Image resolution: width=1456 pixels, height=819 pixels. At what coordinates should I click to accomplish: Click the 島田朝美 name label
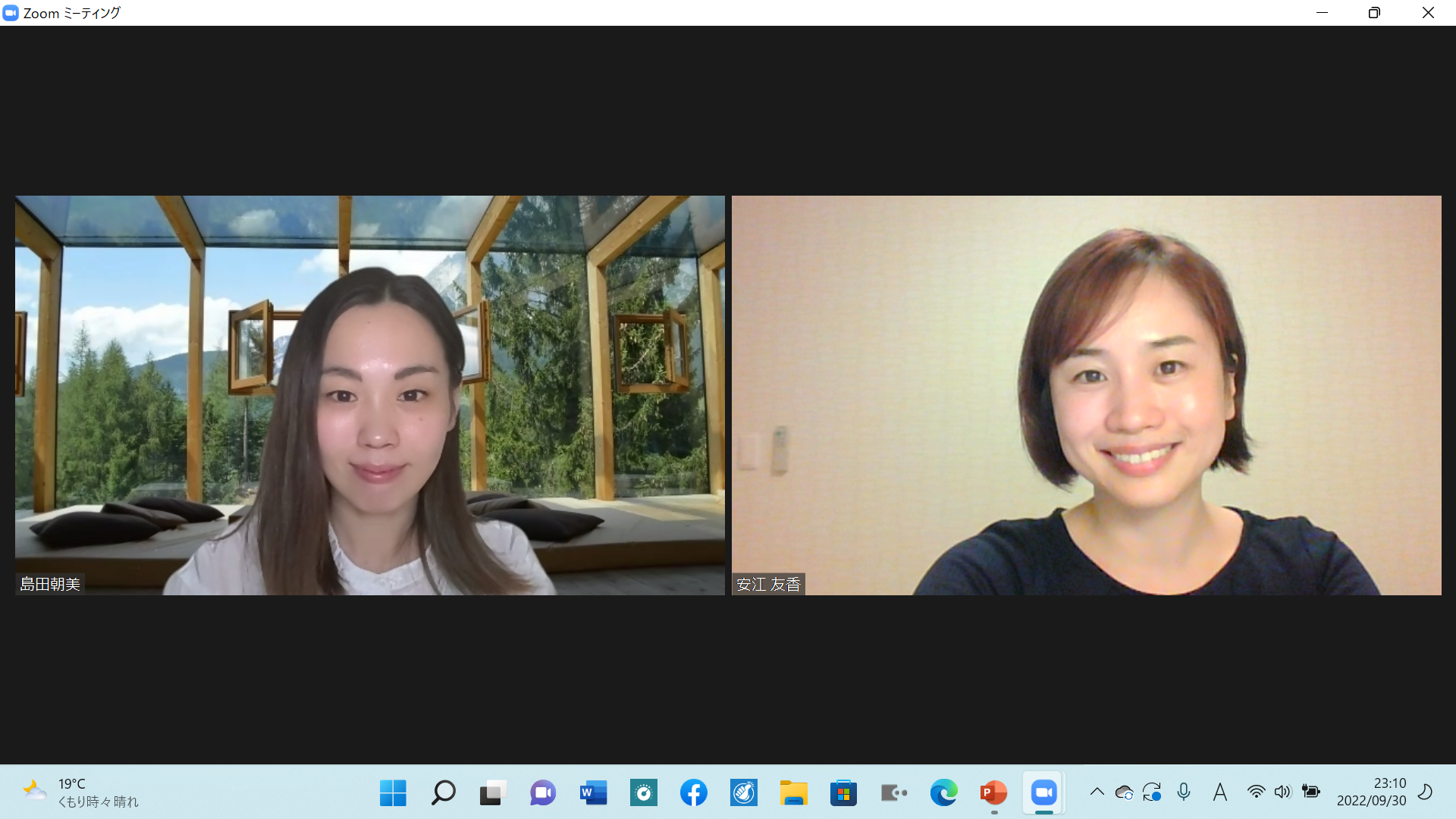tap(50, 584)
